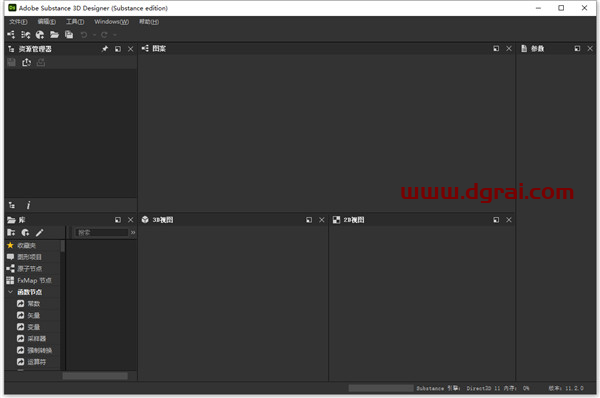Click the 3D视图 cube panel icon
This screenshot has width=600, height=398.
(145, 220)
